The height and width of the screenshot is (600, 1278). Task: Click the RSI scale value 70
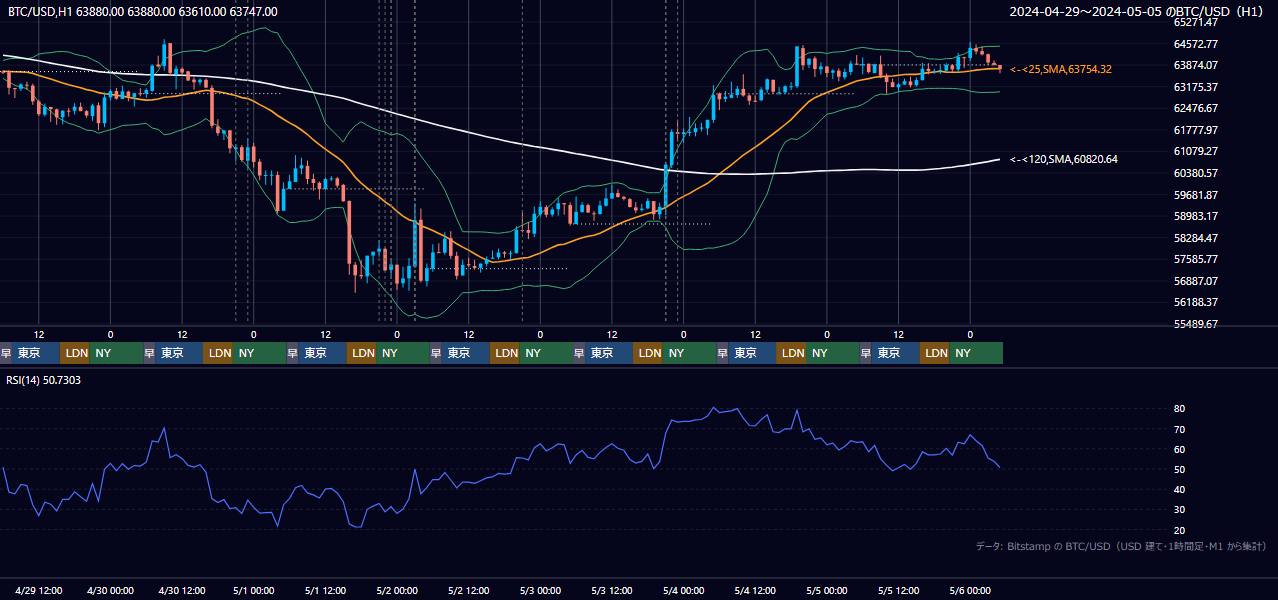1180,429
